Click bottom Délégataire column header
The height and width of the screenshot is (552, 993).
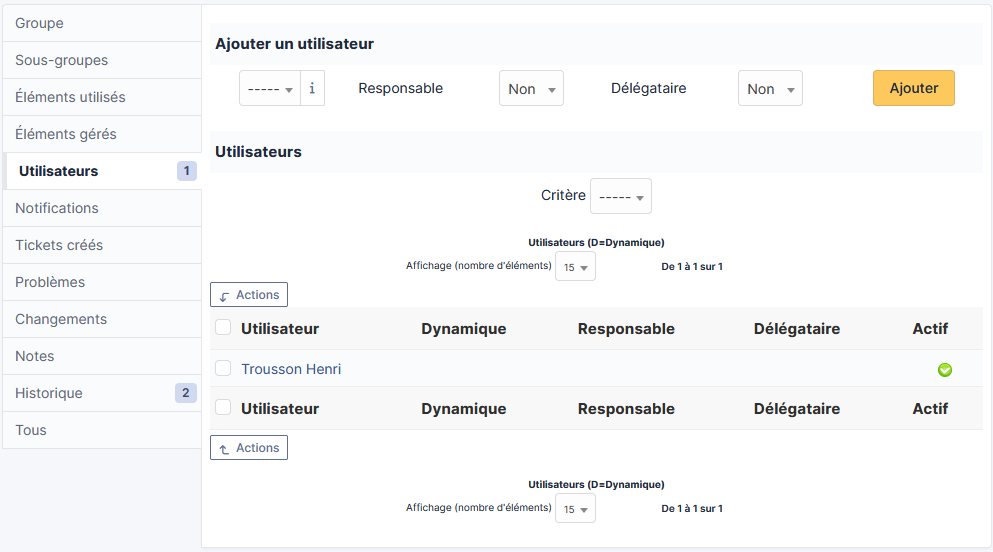click(x=797, y=409)
